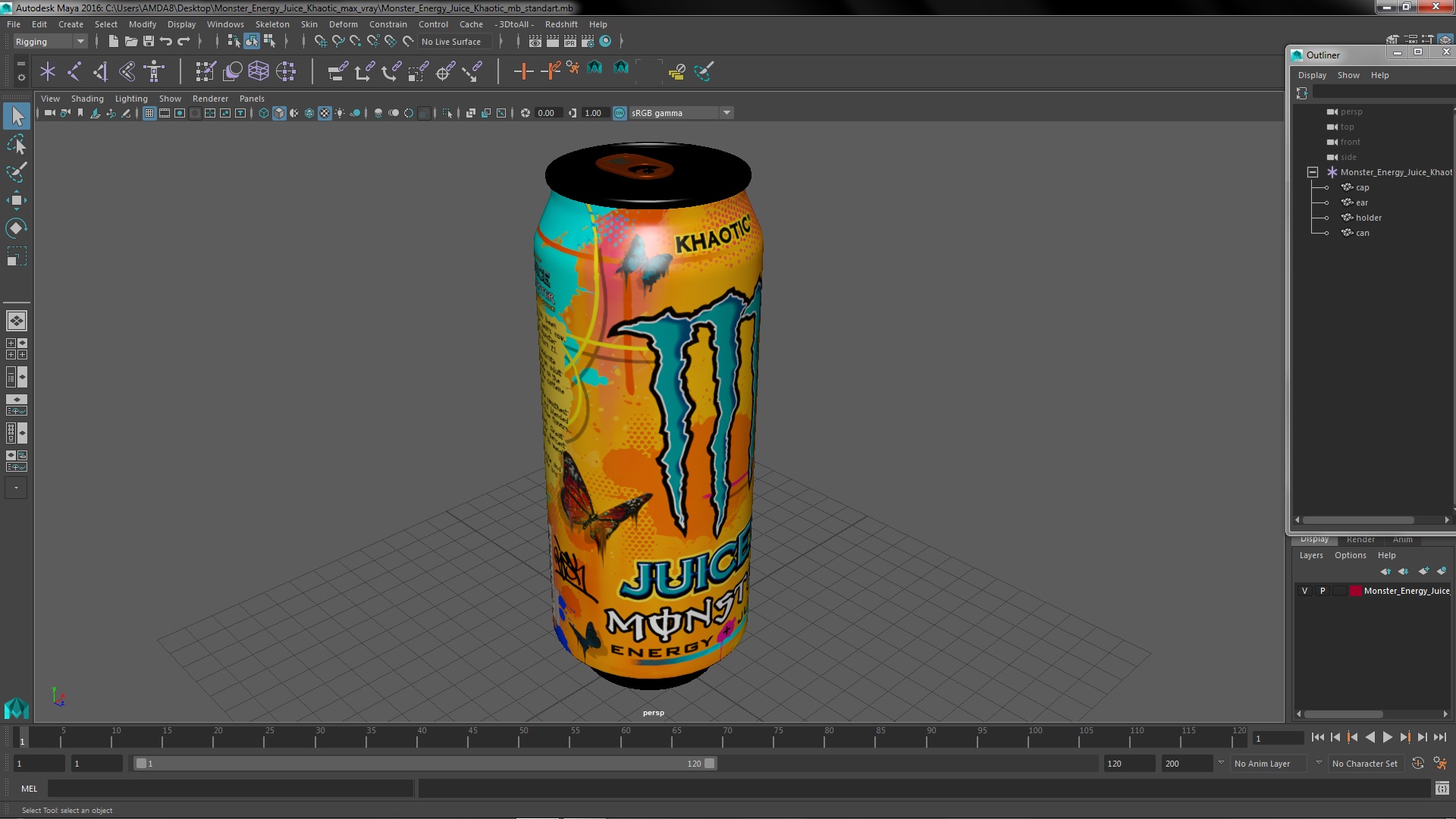This screenshot has width=1456, height=819.
Task: Jump to the end of playback range
Action: 1439,737
